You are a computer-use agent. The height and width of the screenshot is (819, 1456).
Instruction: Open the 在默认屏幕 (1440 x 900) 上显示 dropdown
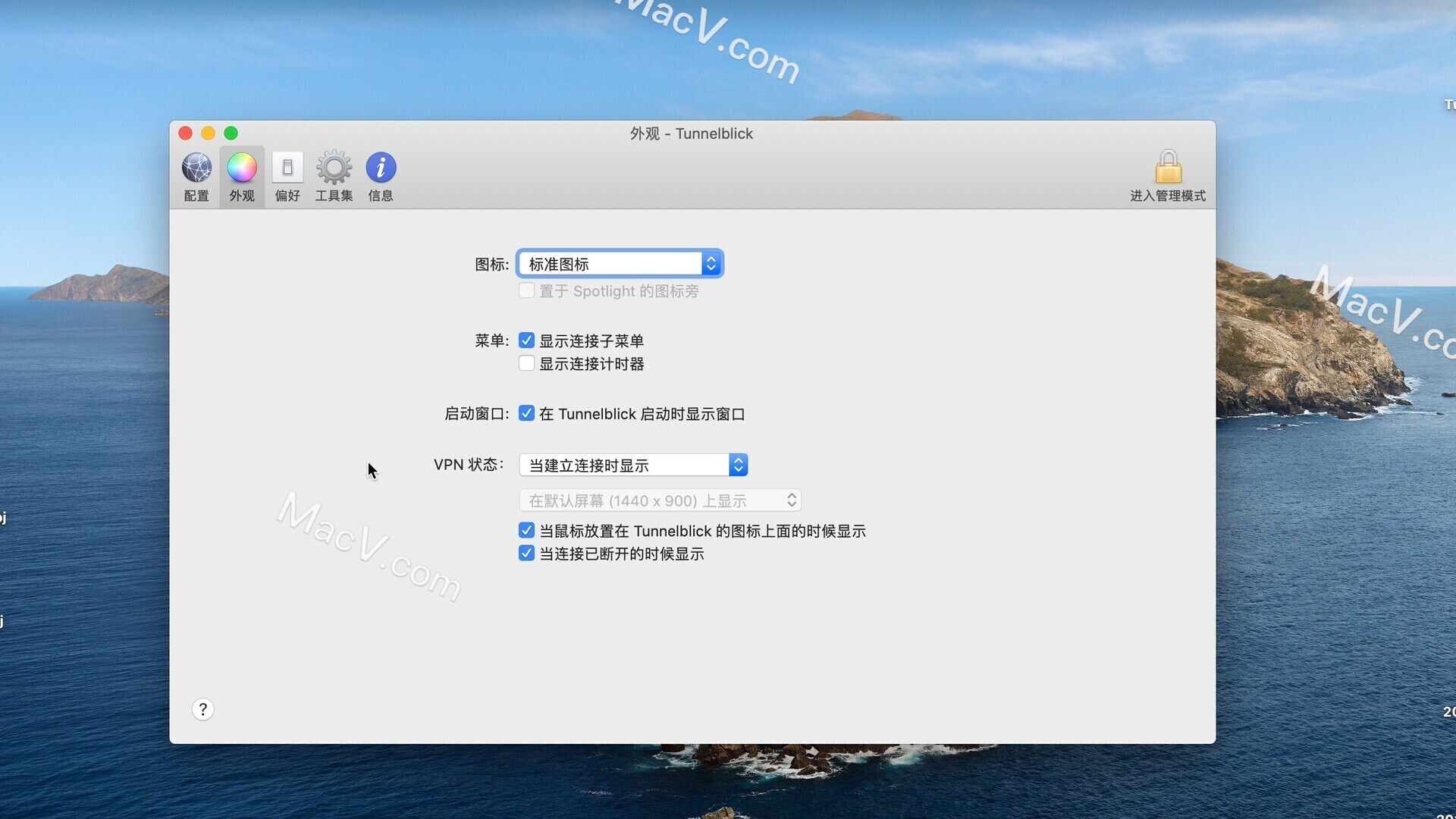click(660, 500)
